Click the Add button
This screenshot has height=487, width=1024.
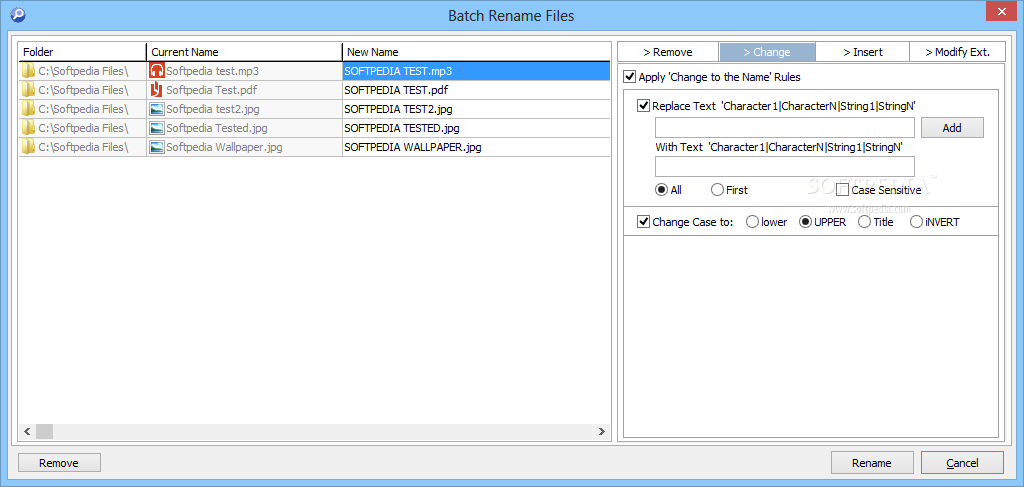(952, 128)
